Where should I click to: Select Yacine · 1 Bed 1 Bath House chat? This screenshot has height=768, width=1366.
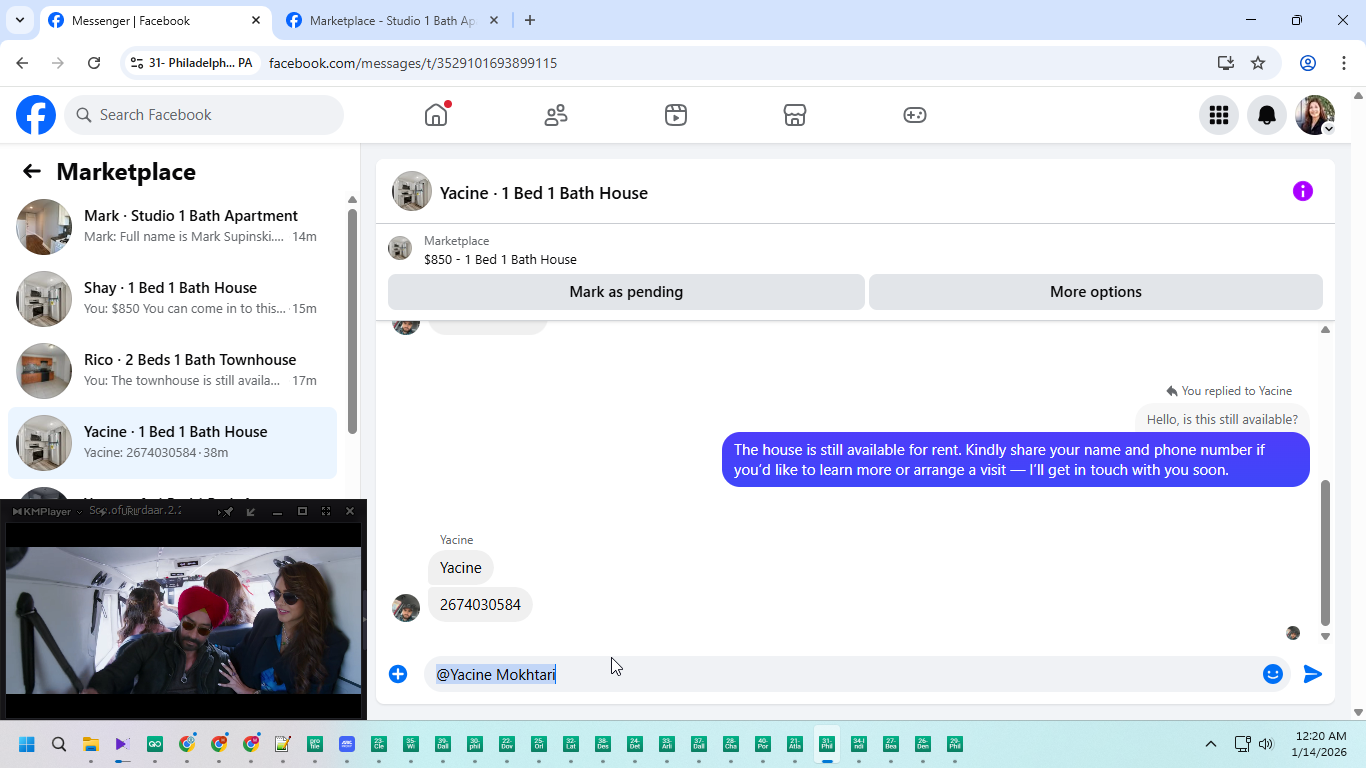[x=173, y=443]
